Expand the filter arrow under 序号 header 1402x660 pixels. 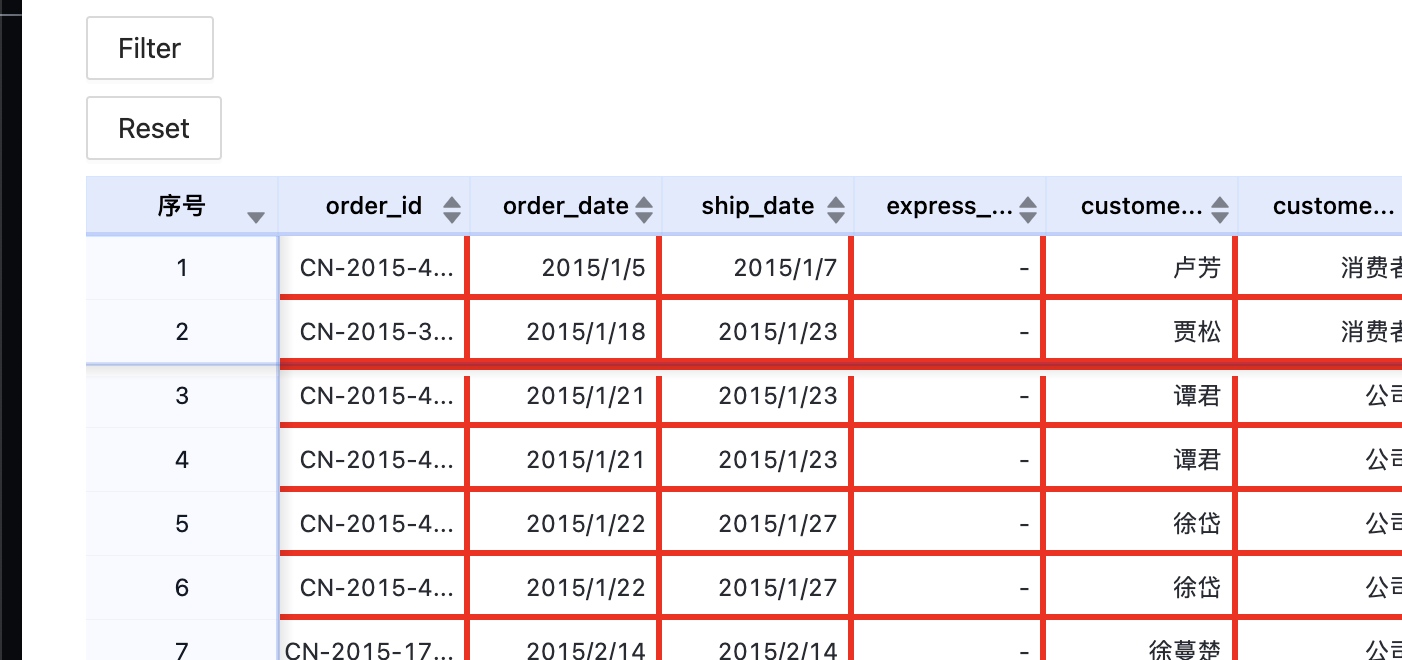coord(257,214)
